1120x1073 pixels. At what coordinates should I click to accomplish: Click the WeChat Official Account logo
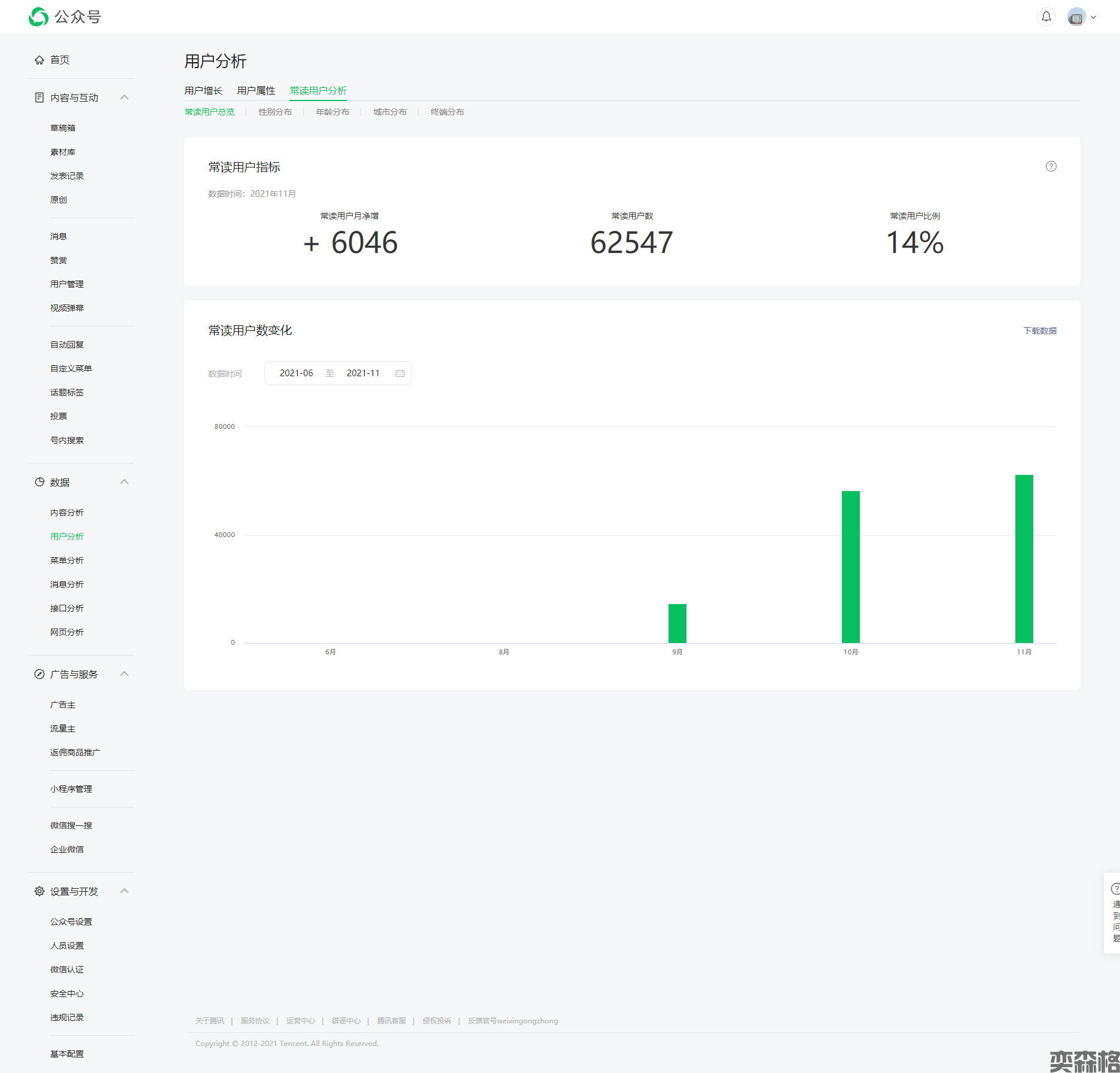click(39, 17)
